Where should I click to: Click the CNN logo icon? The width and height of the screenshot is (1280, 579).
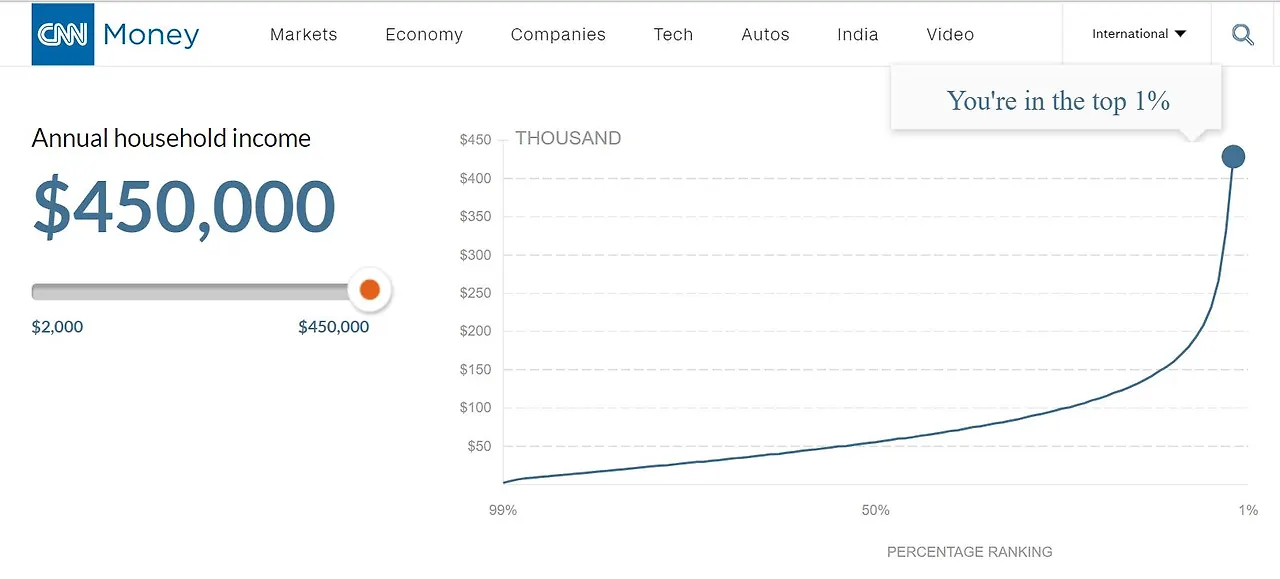pos(63,34)
